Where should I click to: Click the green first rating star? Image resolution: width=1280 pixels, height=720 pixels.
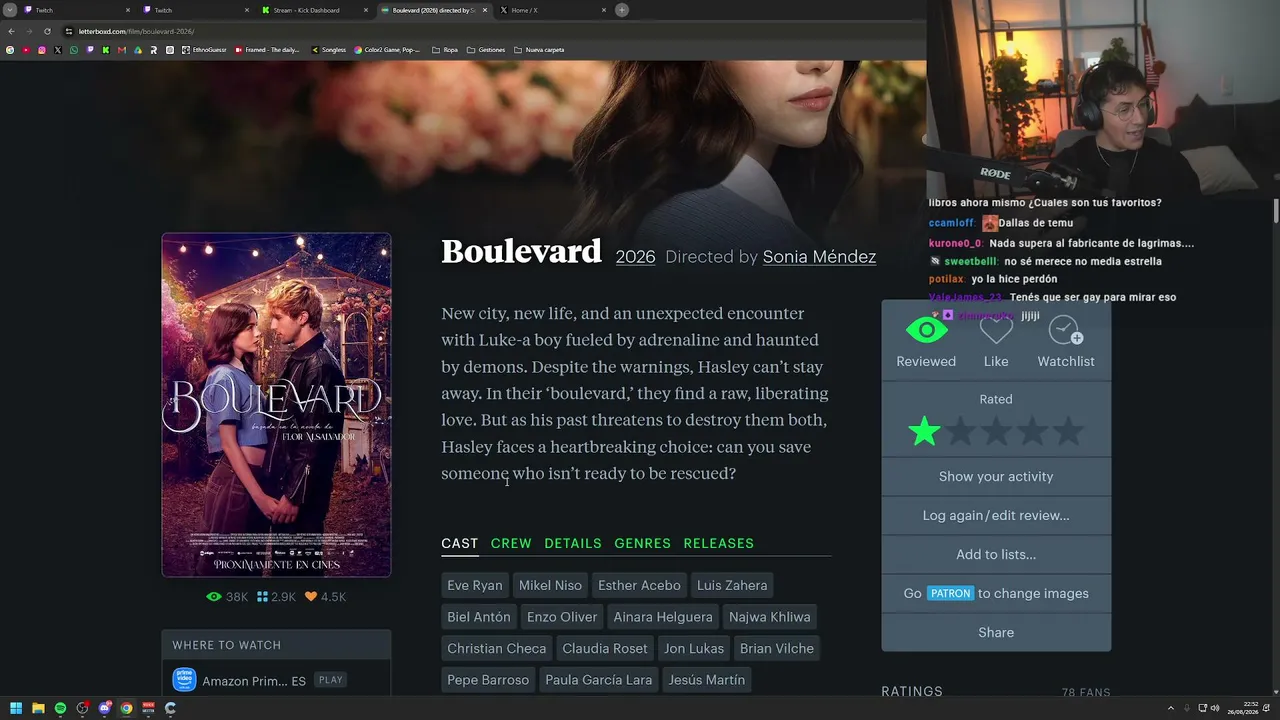tap(924, 432)
